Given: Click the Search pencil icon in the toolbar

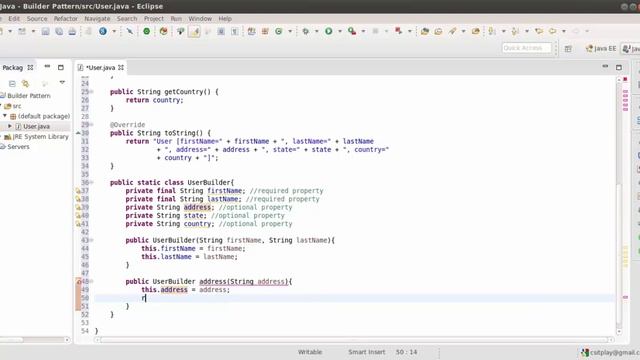Looking at the screenshot, I should [x=452, y=31].
